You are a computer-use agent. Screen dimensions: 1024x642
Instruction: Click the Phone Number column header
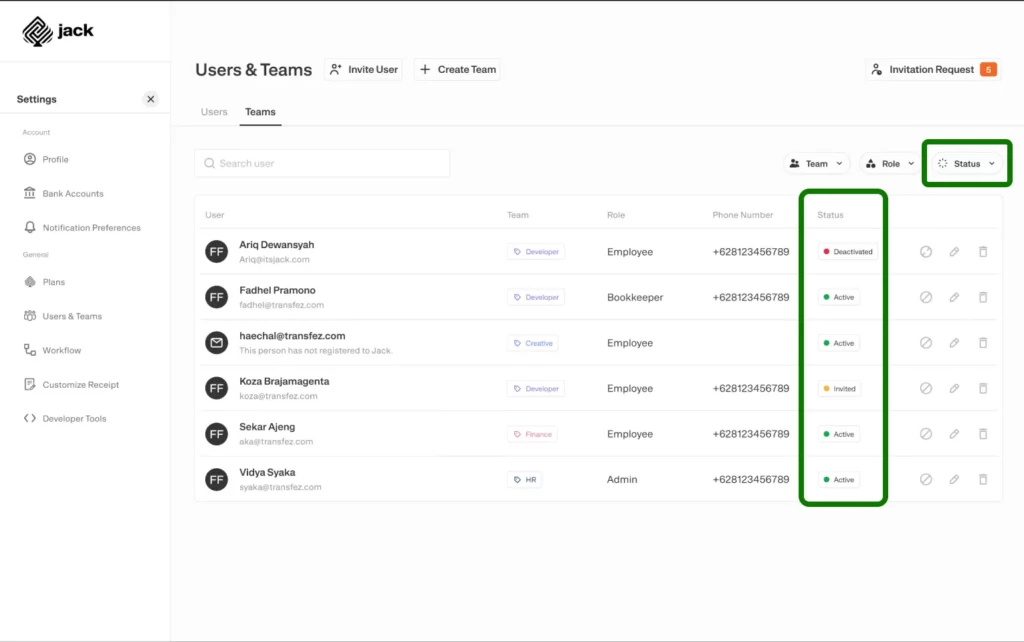coord(743,215)
